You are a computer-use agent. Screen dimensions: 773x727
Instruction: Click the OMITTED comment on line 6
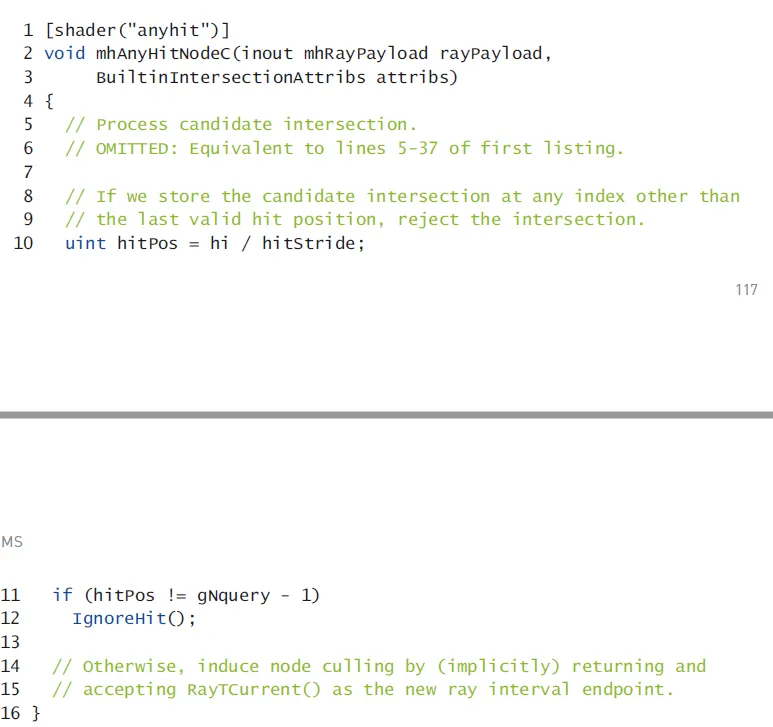pos(344,148)
